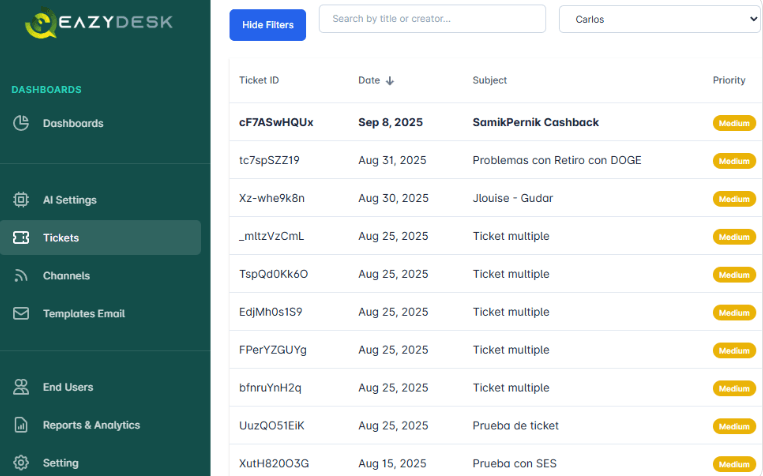Click the Aug 15, 2025 date cell
The height and width of the screenshot is (476, 763).
tap(392, 463)
